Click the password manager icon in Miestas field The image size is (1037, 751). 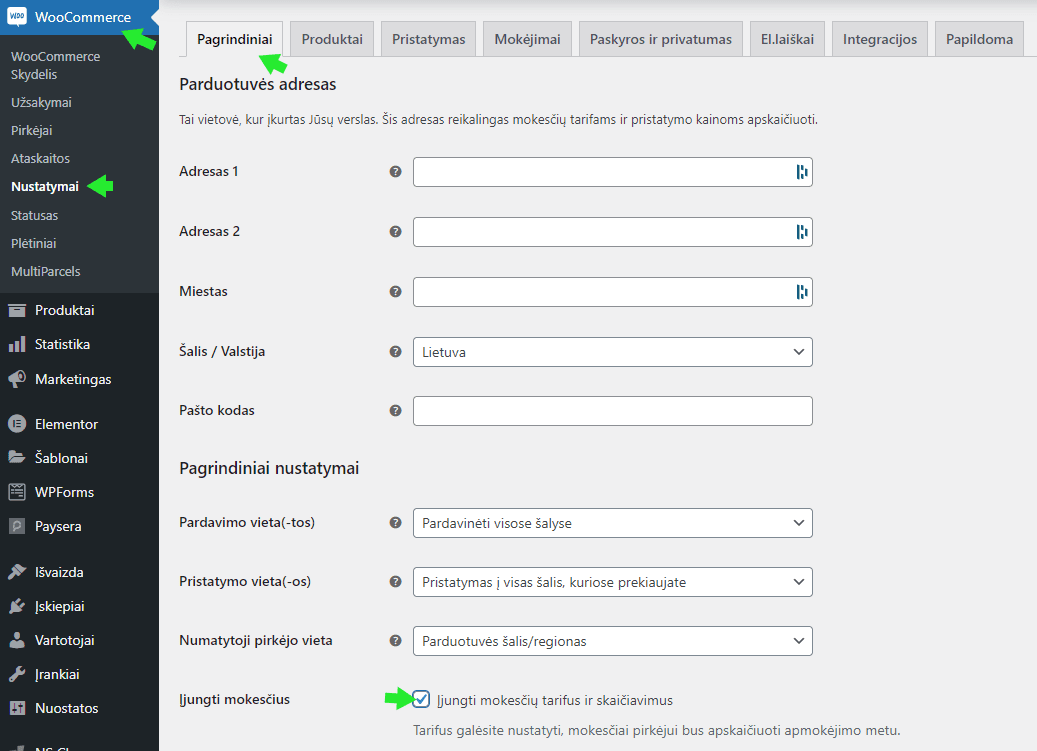[801, 292]
